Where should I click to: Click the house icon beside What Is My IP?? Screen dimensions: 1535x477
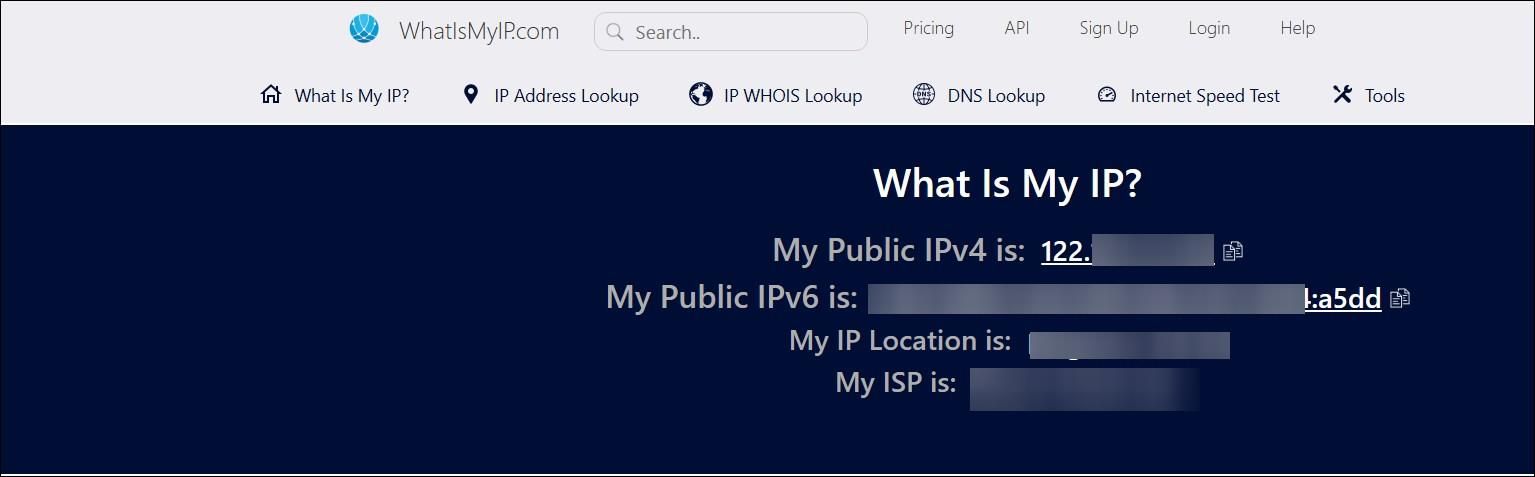pyautogui.click(x=271, y=95)
